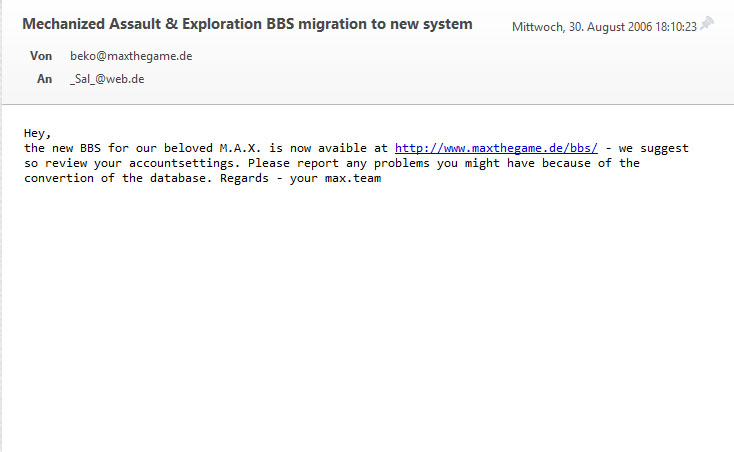Viewport: 734px width, 452px height.
Task: Click the "your max.team" signature text
Action: (335, 178)
